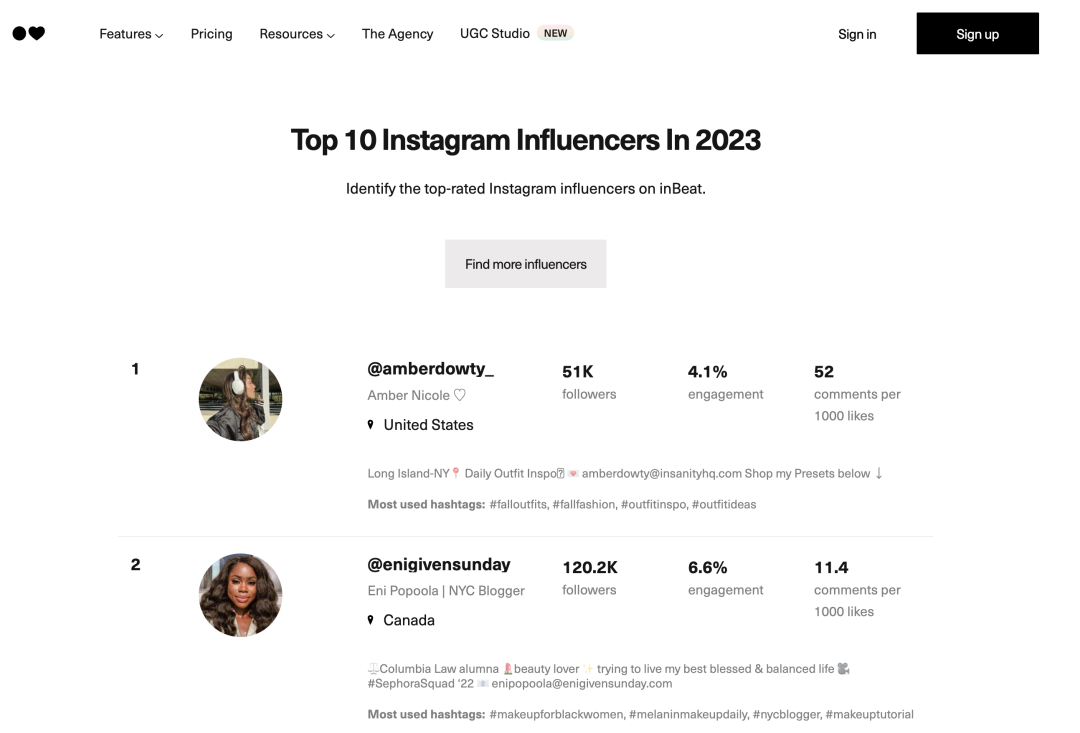Open the UGC Studio menu item

coord(495,33)
